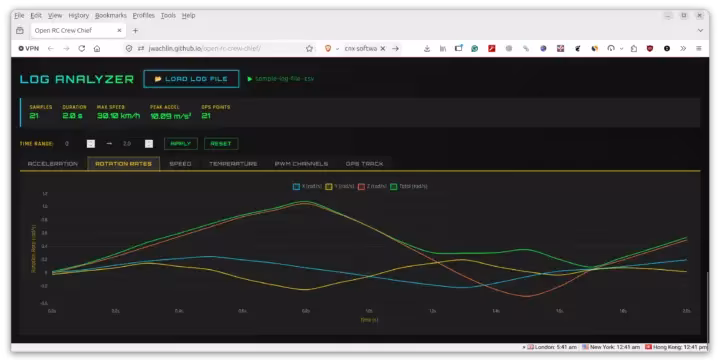Reload the page with the refresh icon
The width and height of the screenshot is (720, 364).
pos(81,48)
